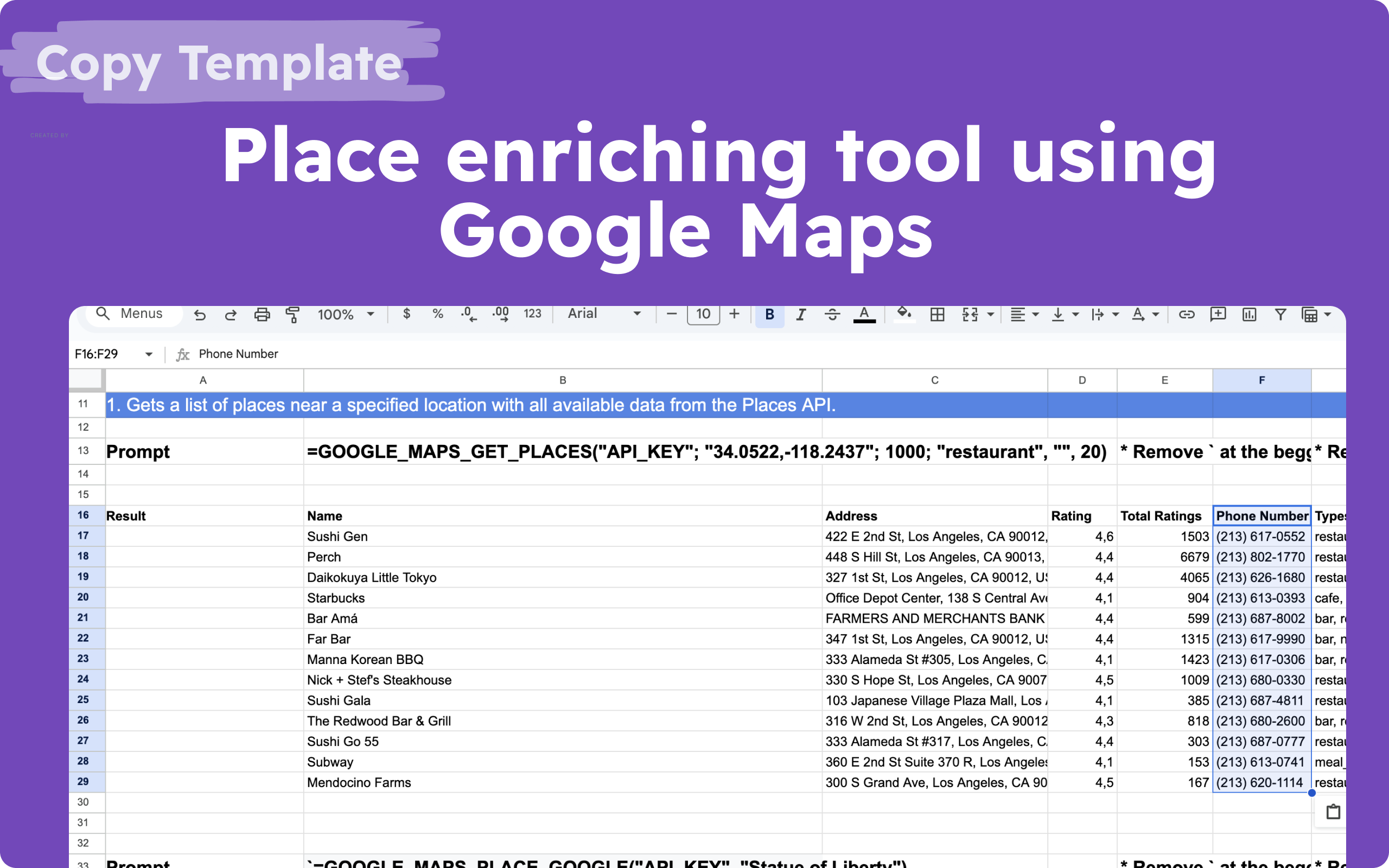This screenshot has height=868, width=1389.
Task: Click cell with Nick + Stef's Steakhouse
Action: pos(563,680)
